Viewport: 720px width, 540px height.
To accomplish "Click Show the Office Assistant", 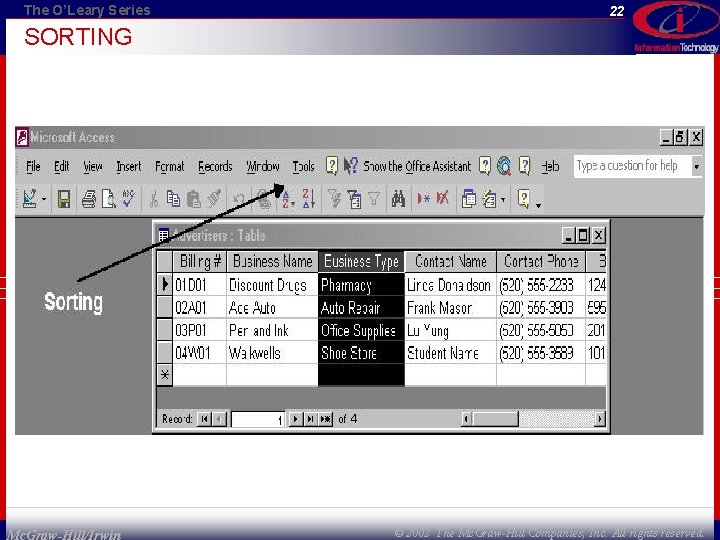I will [417, 166].
